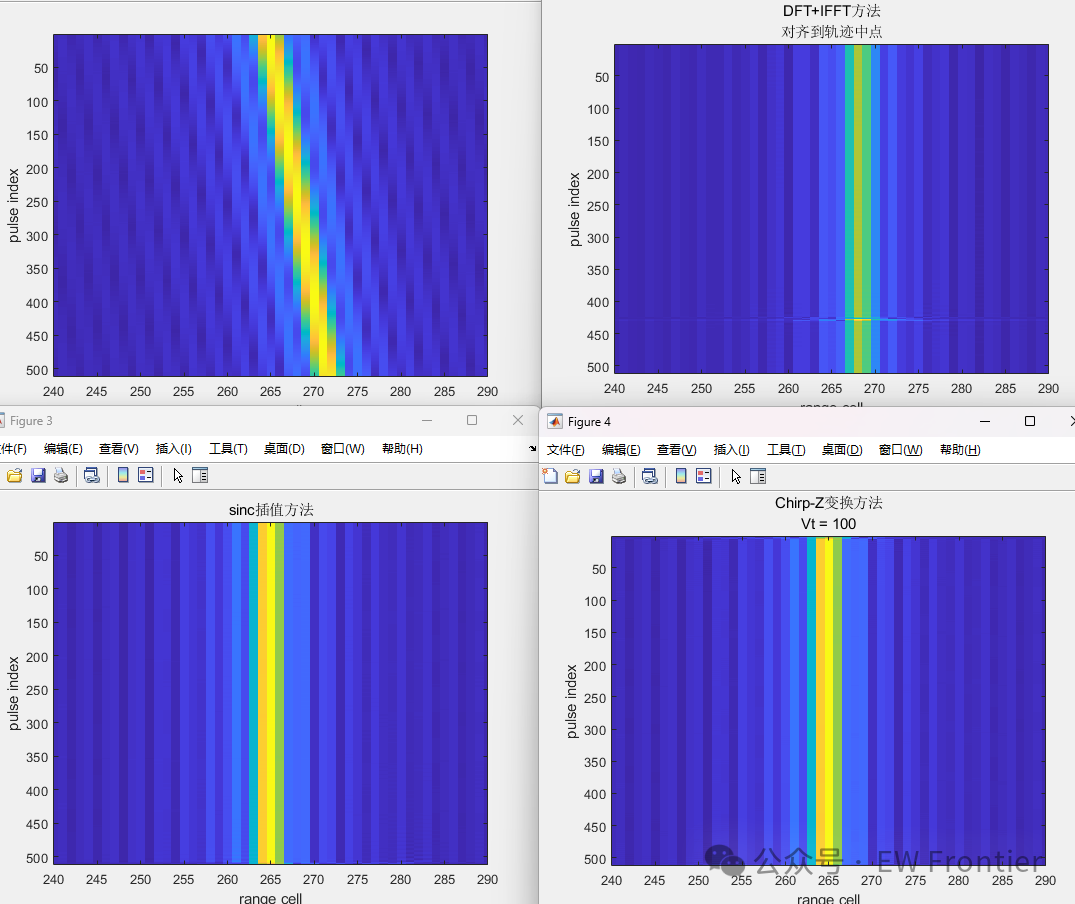Viewport: 1075px width, 904px height.
Task: Open 工具(T) menu in Figure 3
Action: coord(228,449)
